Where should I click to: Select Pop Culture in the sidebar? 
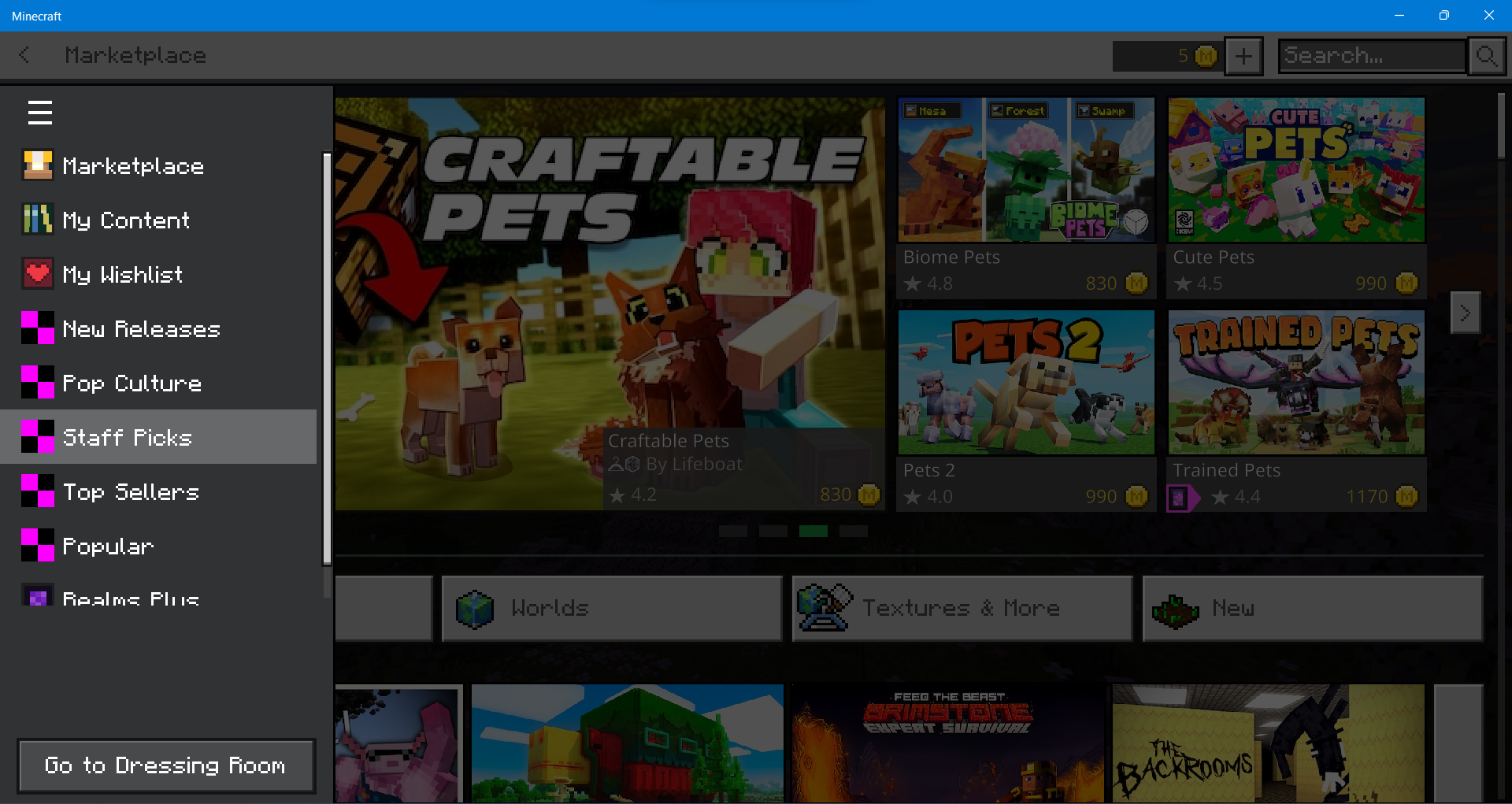[158, 383]
